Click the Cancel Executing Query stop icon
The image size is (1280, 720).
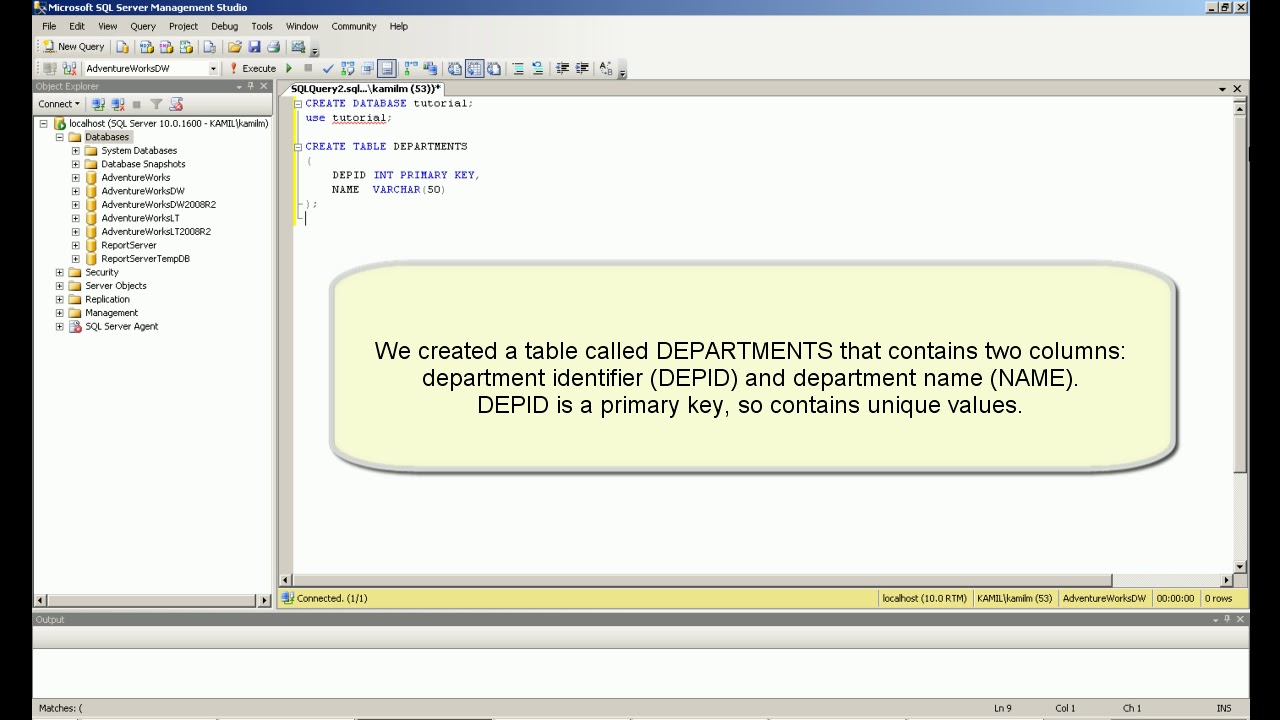(308, 69)
